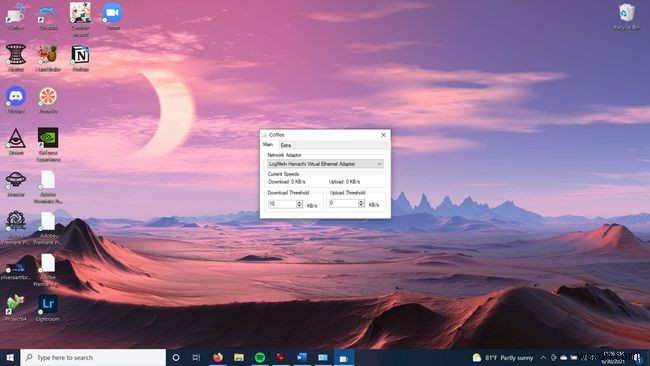Screen dimensions: 650x366
Task: Select the Notion desktop icon
Action: [x=80, y=58]
